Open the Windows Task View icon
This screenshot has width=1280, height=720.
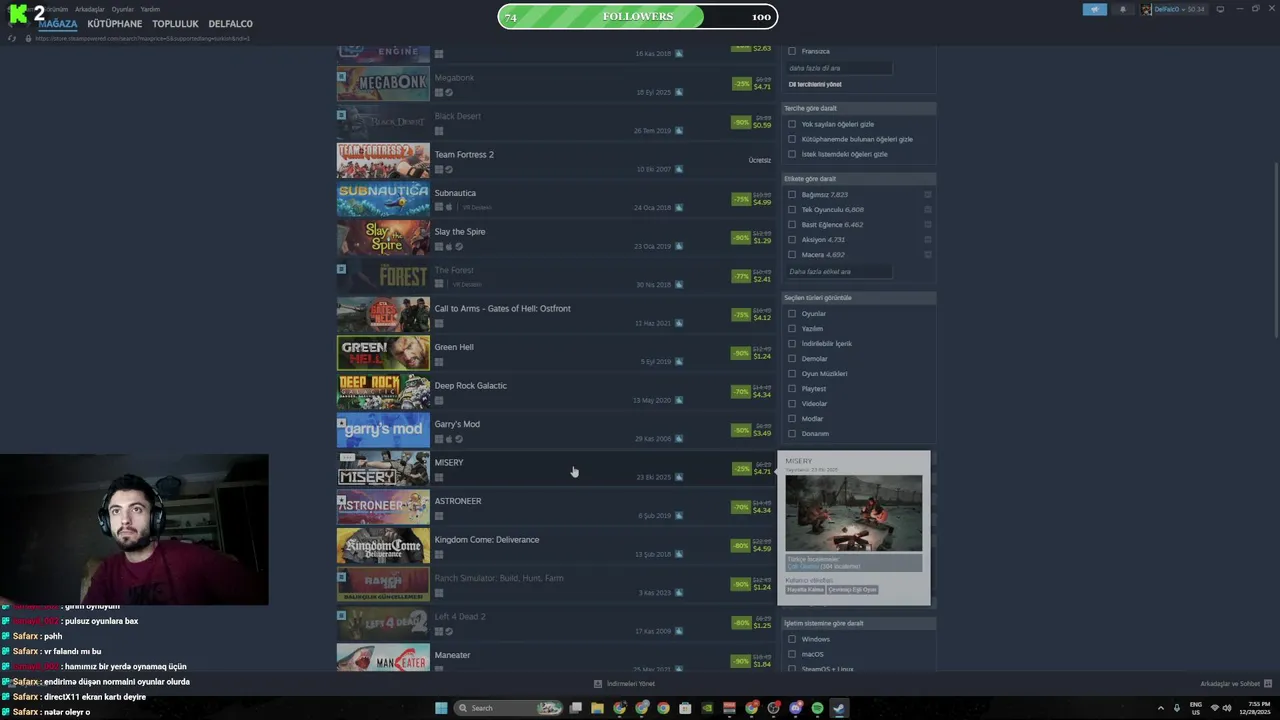pyautogui.click(x=575, y=708)
